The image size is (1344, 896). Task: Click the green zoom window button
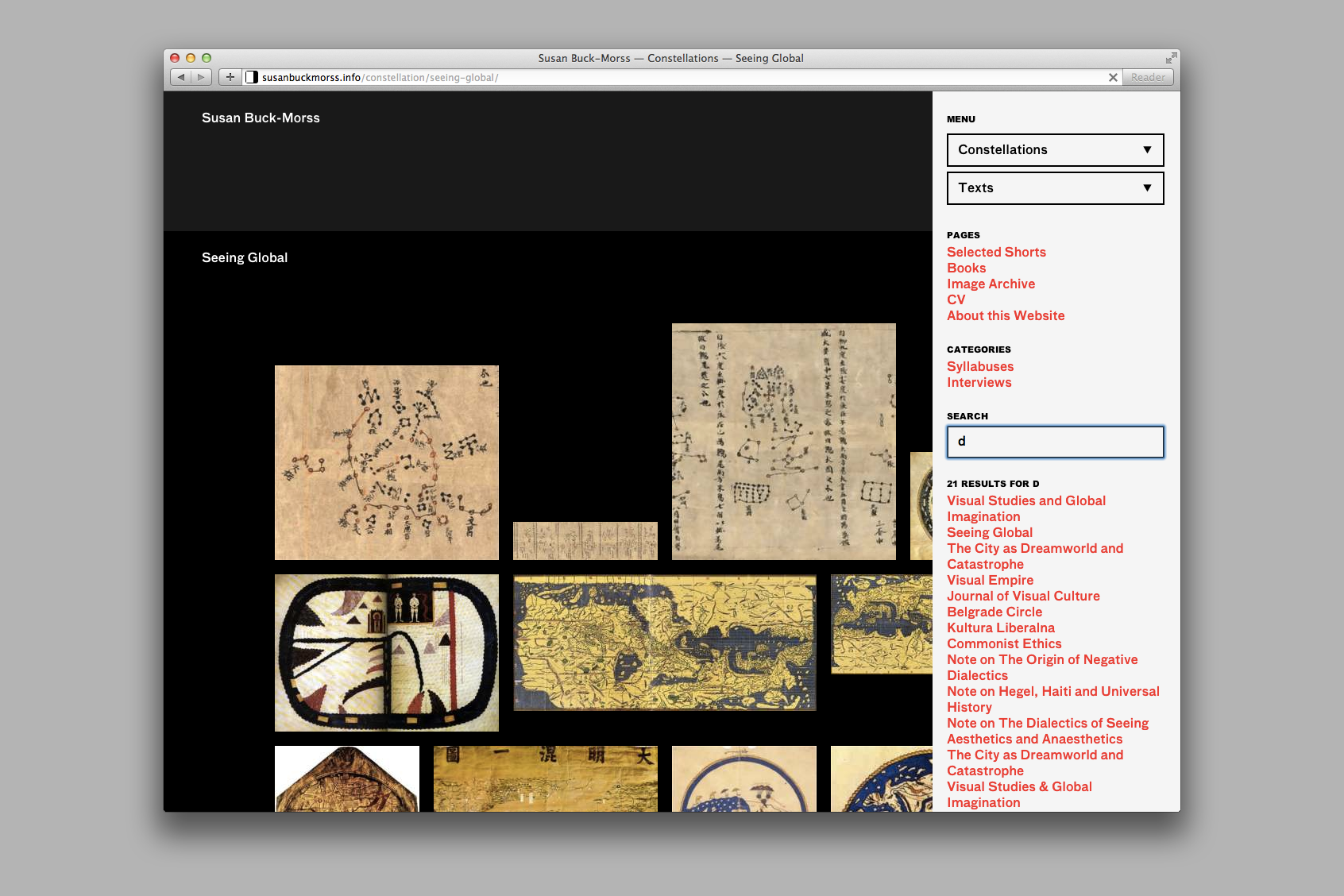(207, 58)
